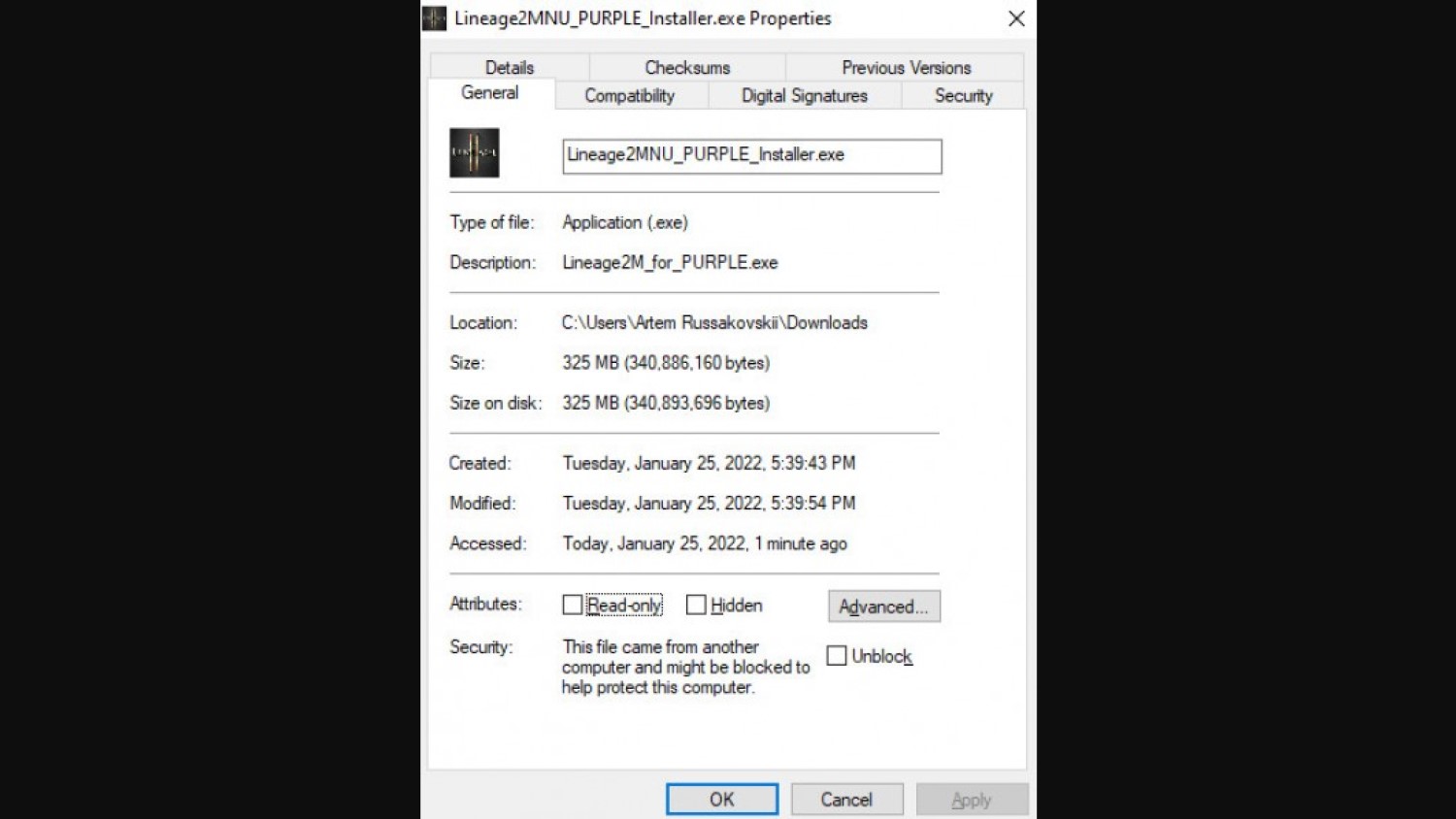Viewport: 1456px width, 819px height.
Task: Select the 340,886,160 bytes size value
Action: click(666, 363)
